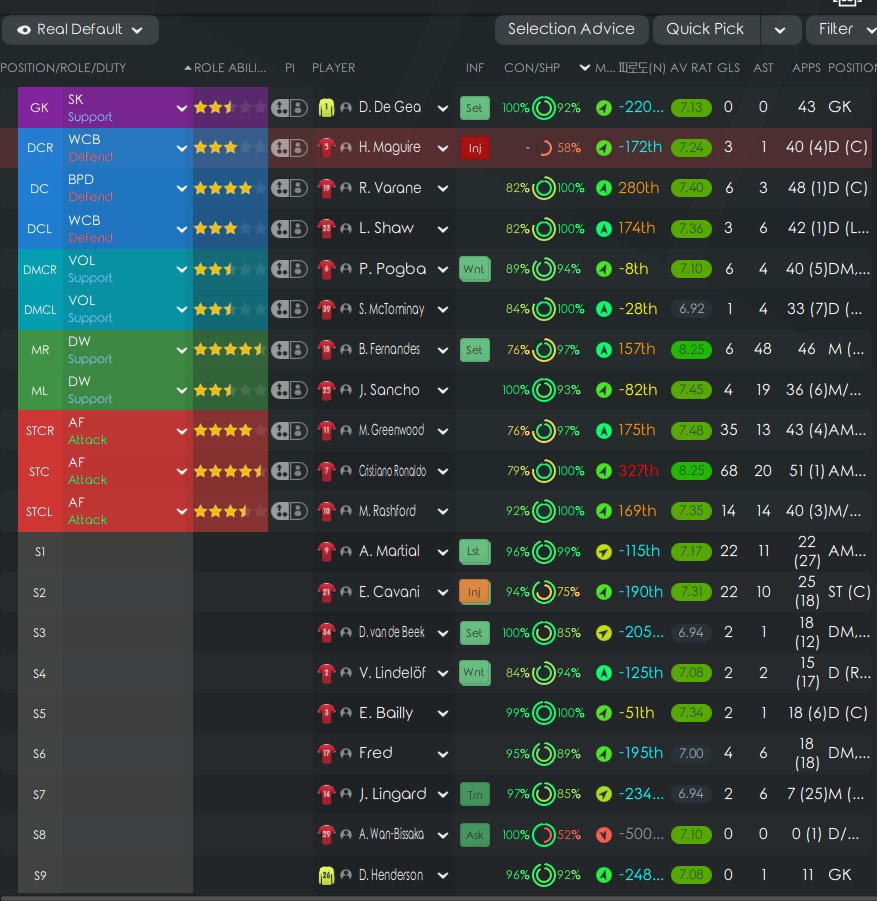
Task: Click the Wnt badge for P. Pogba
Action: click(475, 269)
